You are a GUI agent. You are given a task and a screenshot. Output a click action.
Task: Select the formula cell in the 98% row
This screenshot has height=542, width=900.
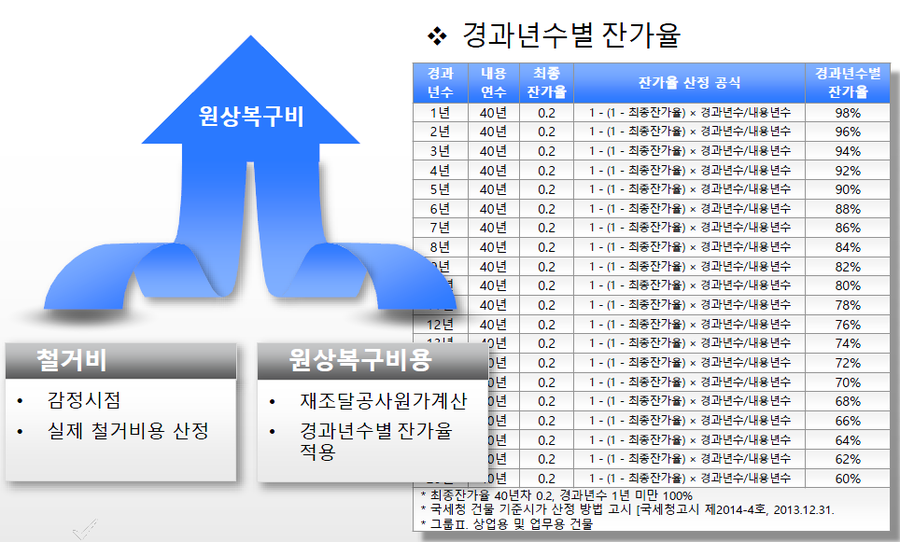pyautogui.click(x=689, y=113)
